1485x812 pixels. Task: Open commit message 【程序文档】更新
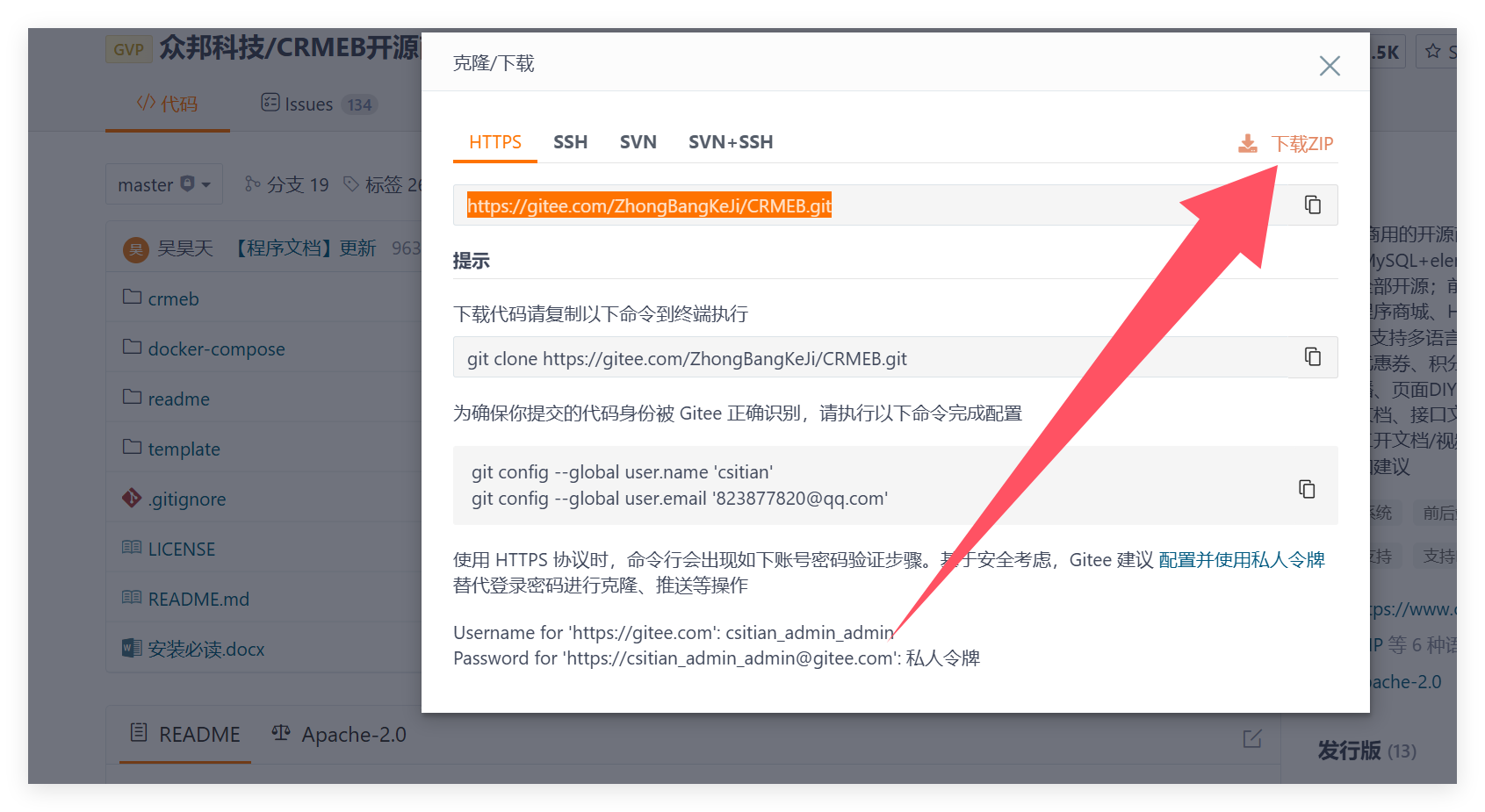(x=304, y=248)
